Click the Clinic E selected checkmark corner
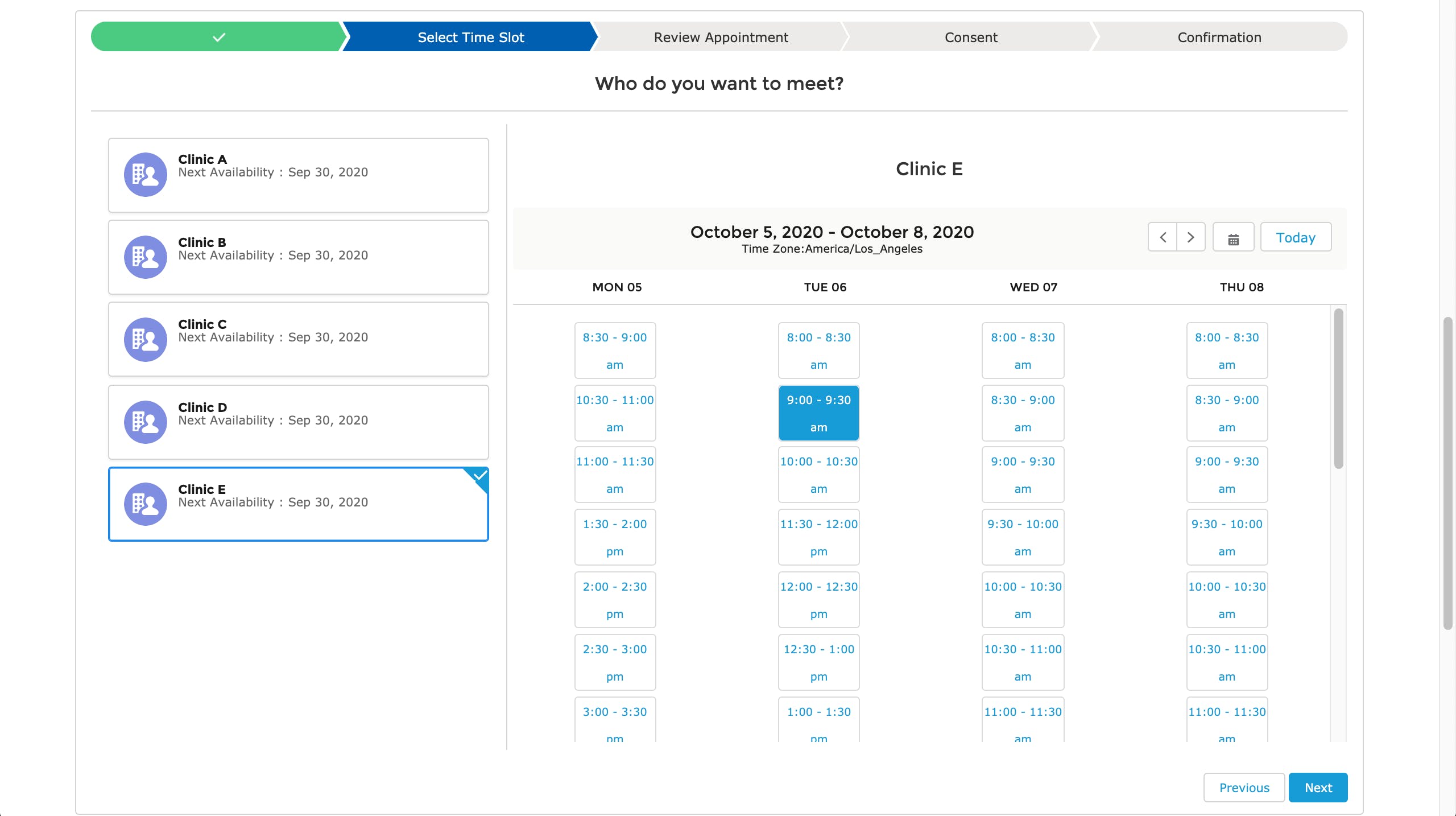 [481, 476]
